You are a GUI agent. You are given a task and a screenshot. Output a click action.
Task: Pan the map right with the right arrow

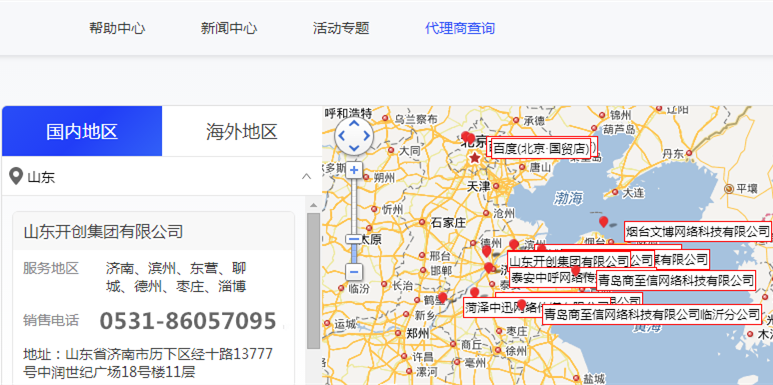coord(366,135)
